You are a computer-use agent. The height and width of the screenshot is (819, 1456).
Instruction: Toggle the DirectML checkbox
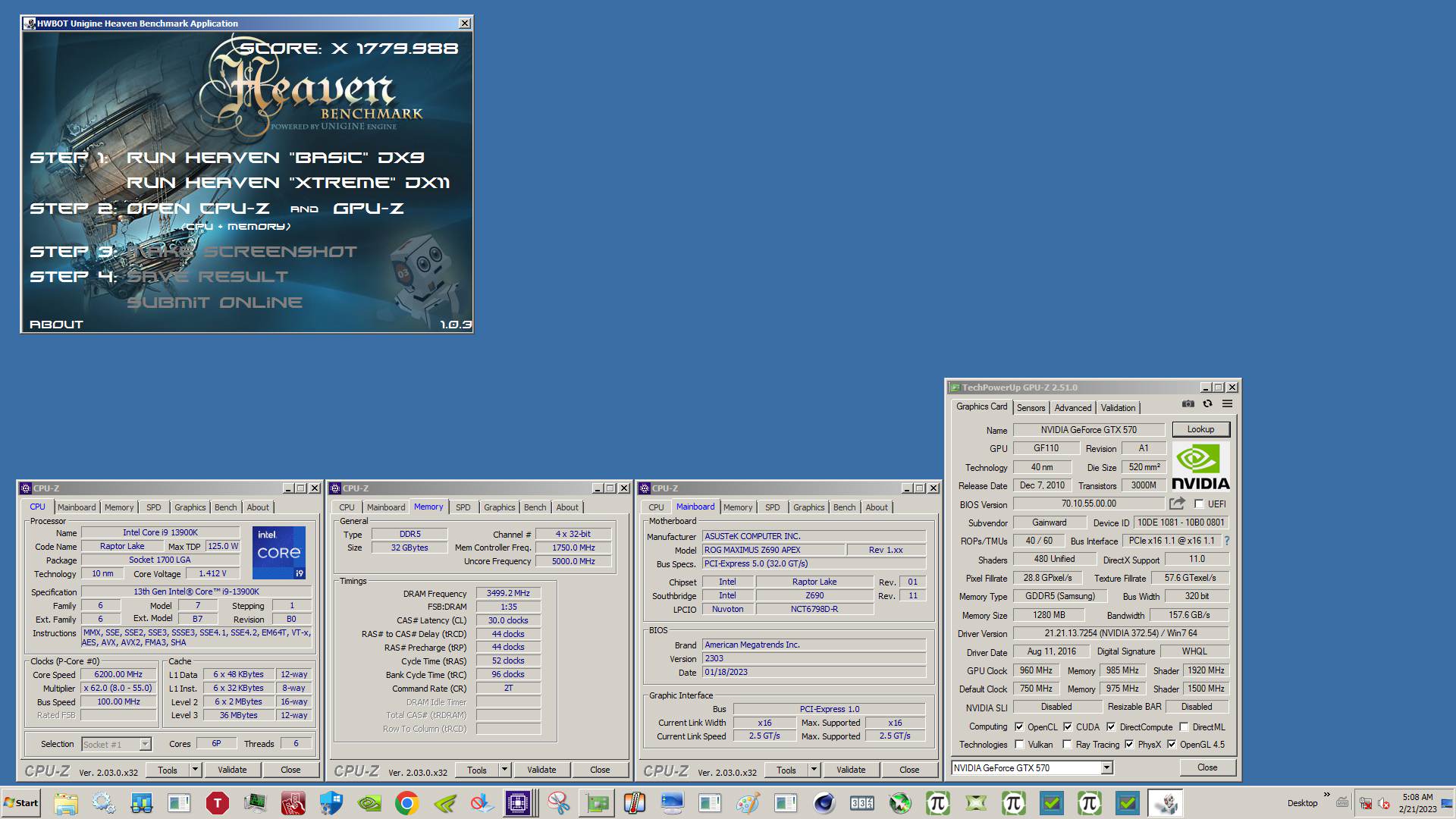pyautogui.click(x=1184, y=726)
